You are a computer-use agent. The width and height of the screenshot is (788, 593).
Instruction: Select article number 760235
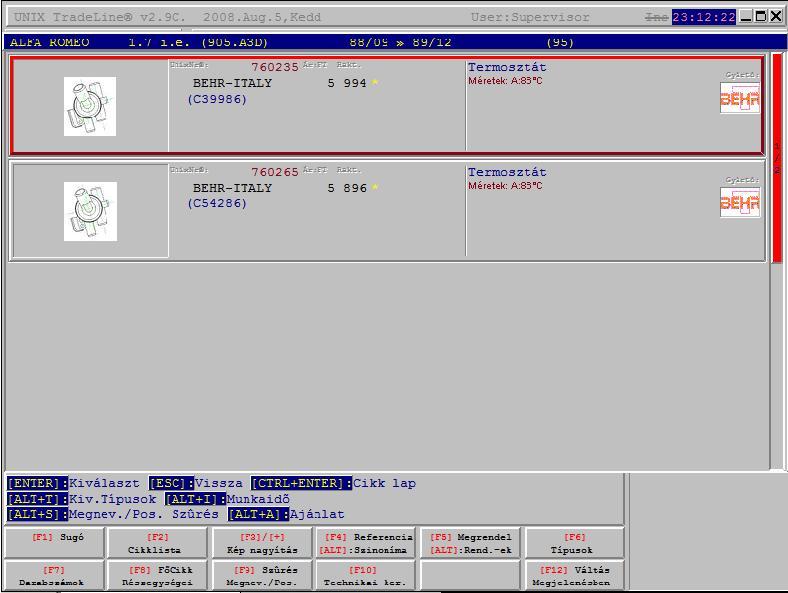click(x=275, y=67)
